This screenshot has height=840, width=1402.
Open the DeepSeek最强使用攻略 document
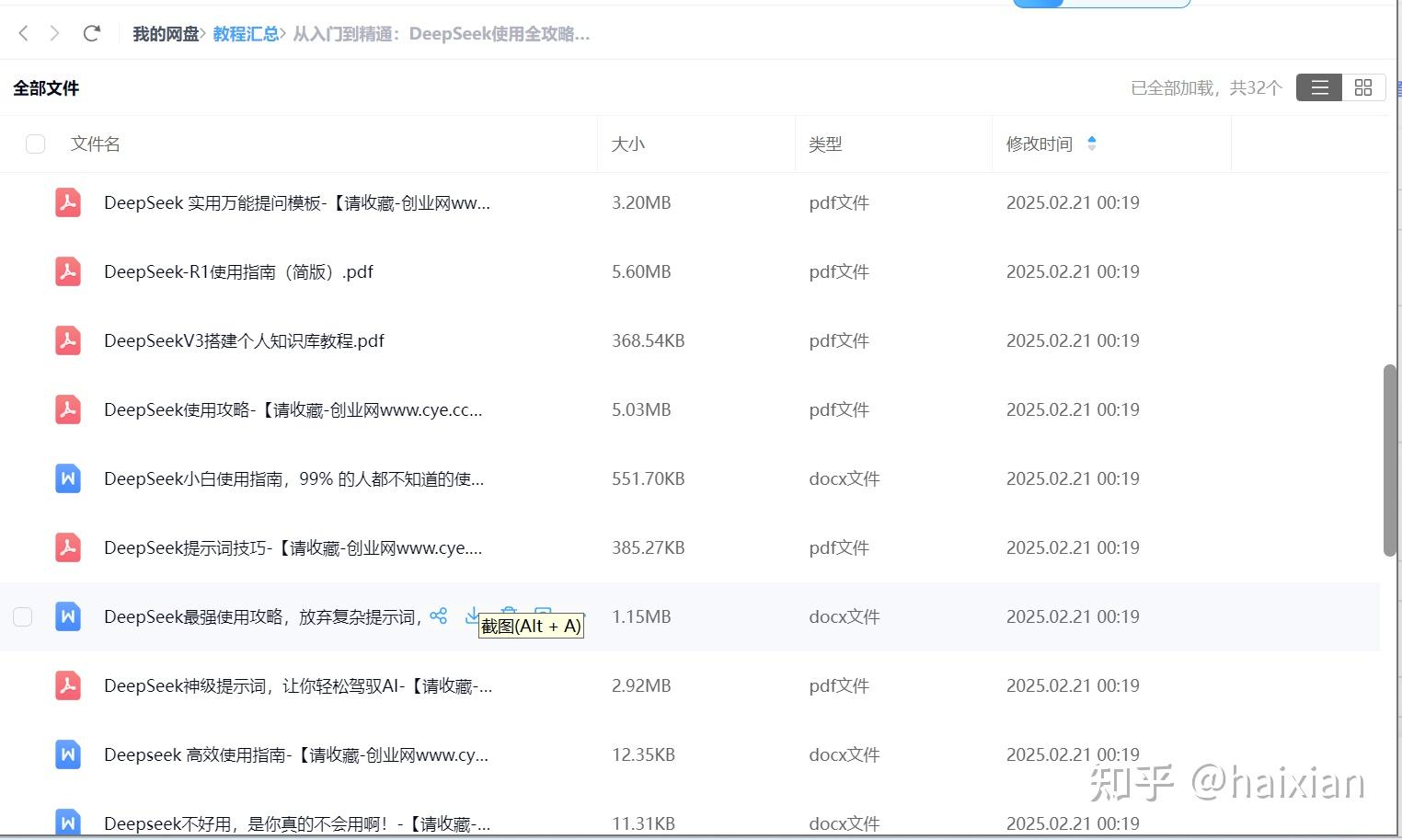[263, 616]
